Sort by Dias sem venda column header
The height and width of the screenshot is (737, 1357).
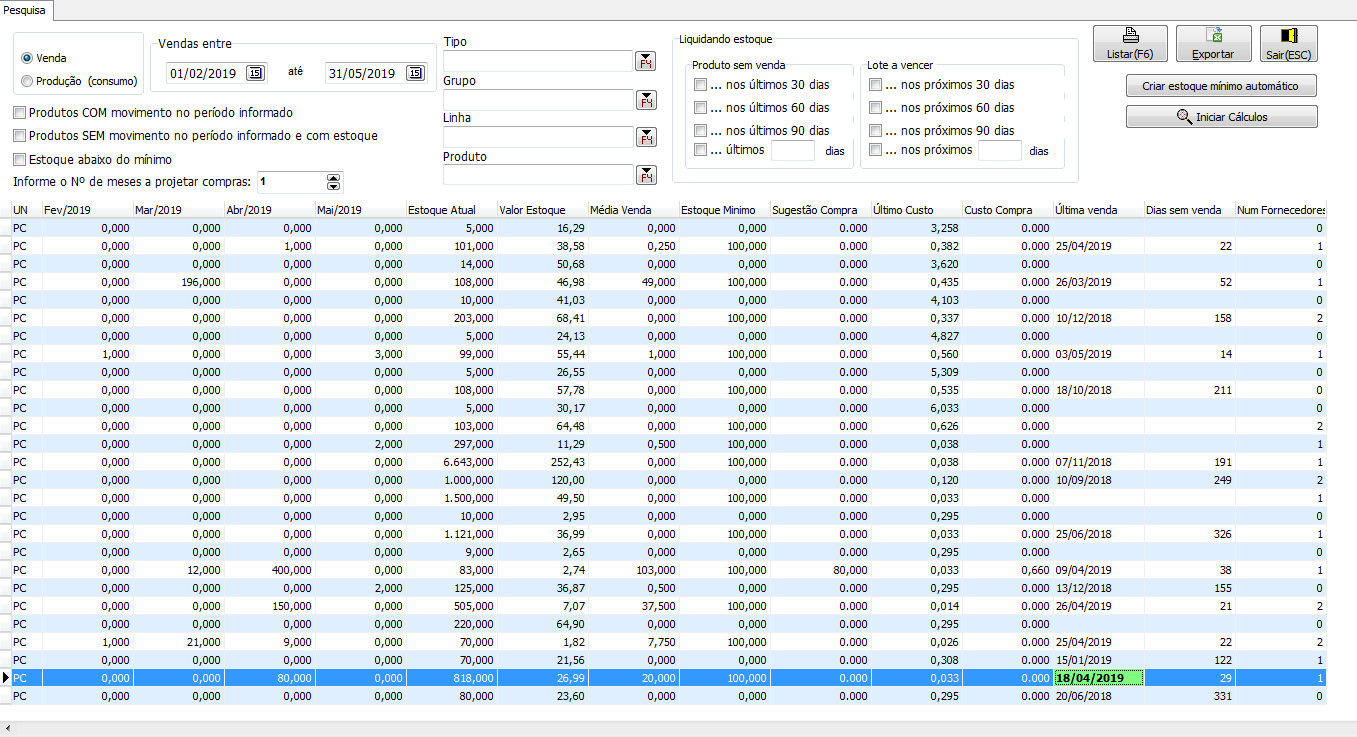pyautogui.click(x=1189, y=210)
